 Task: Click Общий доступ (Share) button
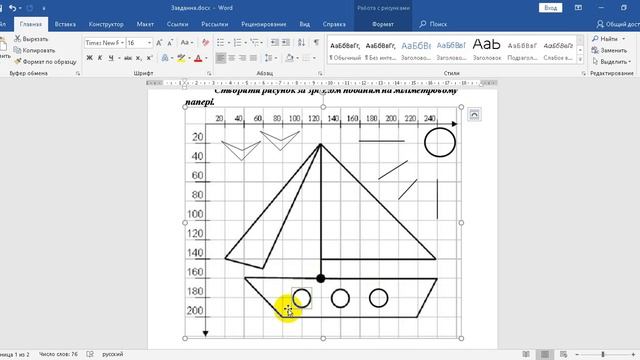click(618, 24)
